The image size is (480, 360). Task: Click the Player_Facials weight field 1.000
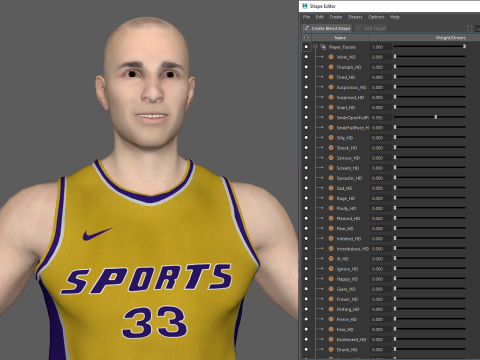click(380, 47)
